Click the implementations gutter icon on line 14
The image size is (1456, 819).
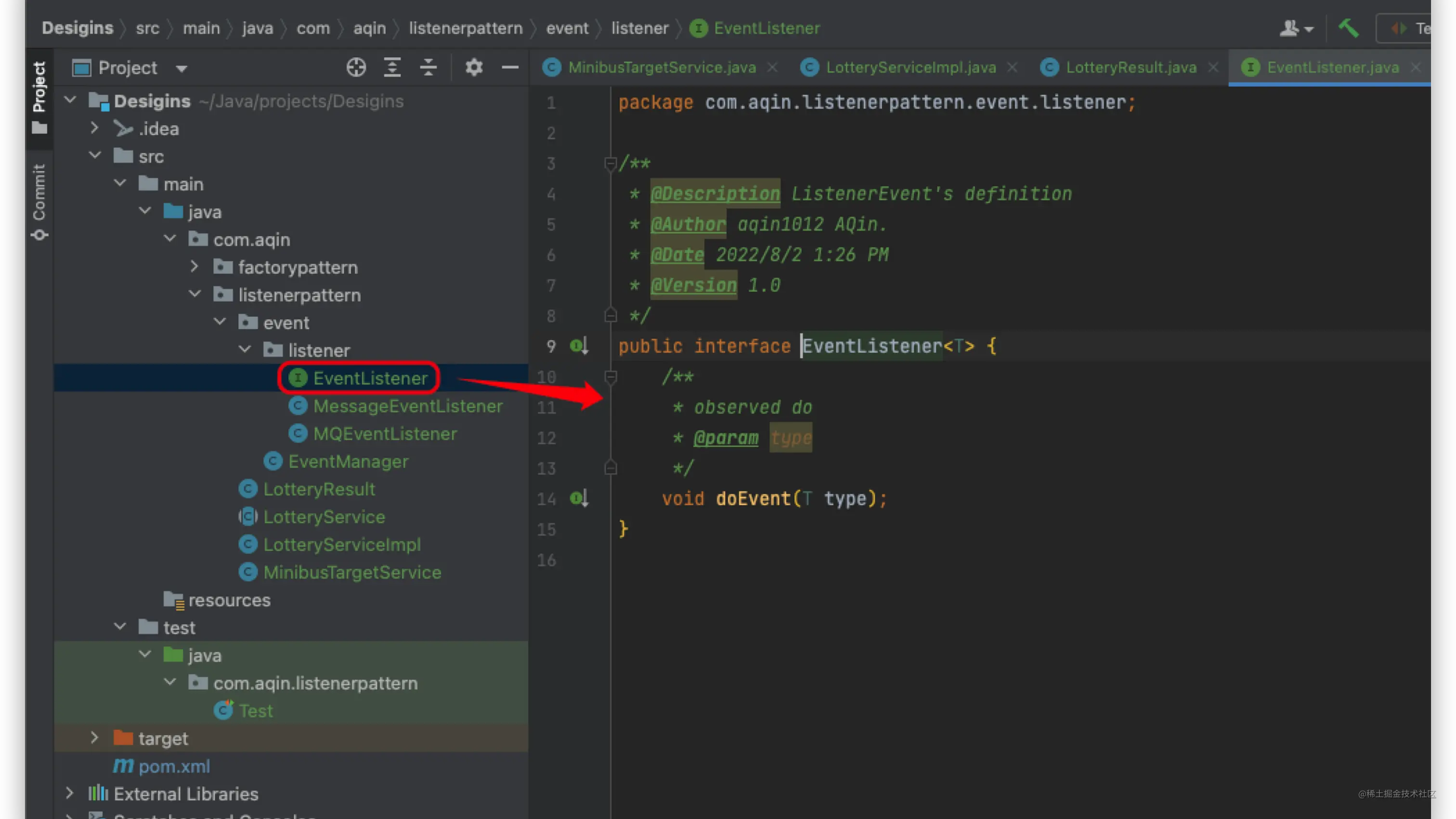579,498
